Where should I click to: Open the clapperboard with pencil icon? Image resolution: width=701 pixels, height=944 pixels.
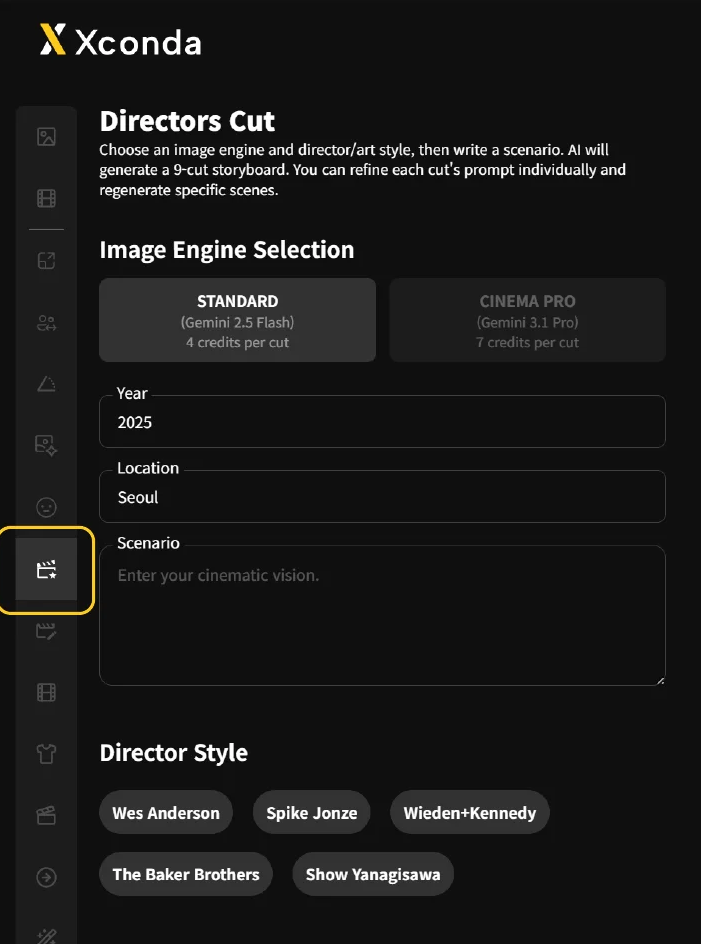pos(46,631)
